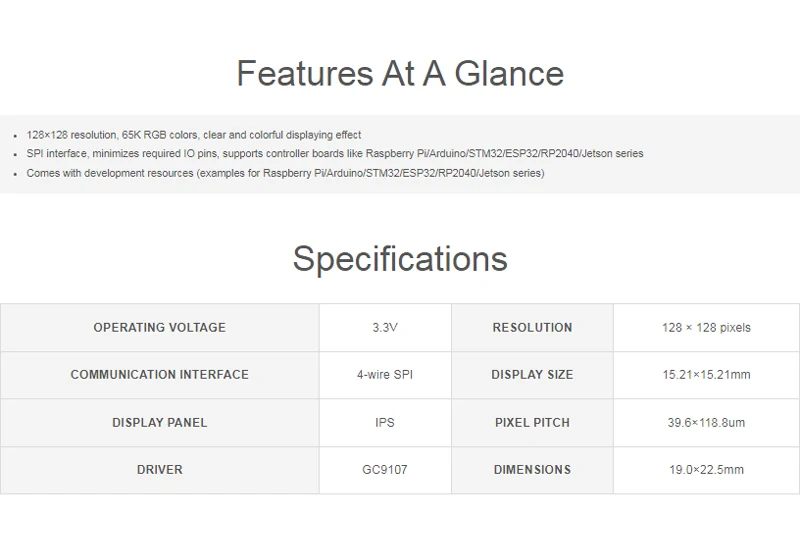Click the SPI interface feature bullet line

coord(335,154)
